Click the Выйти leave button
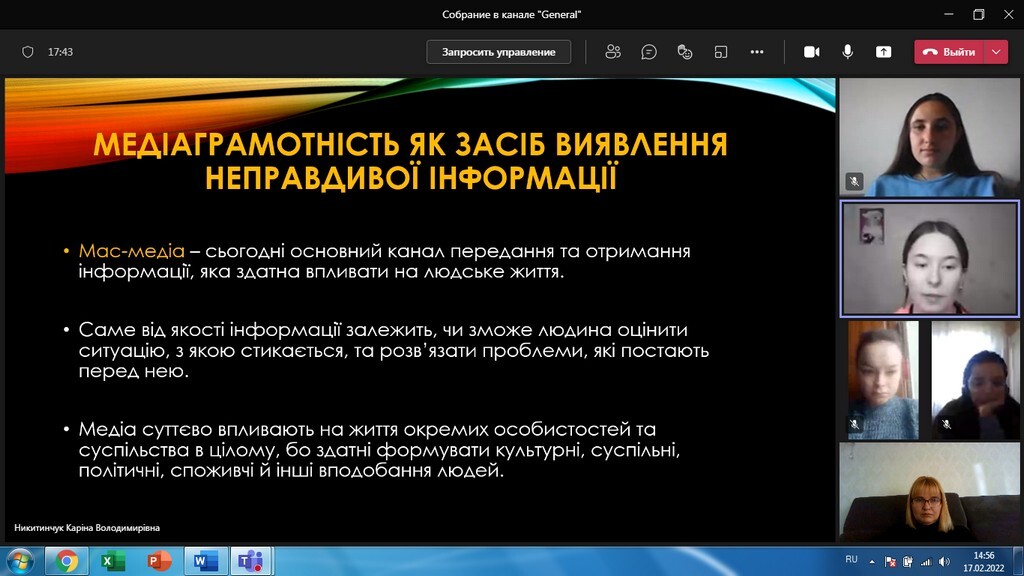The height and width of the screenshot is (576, 1024). (950, 52)
